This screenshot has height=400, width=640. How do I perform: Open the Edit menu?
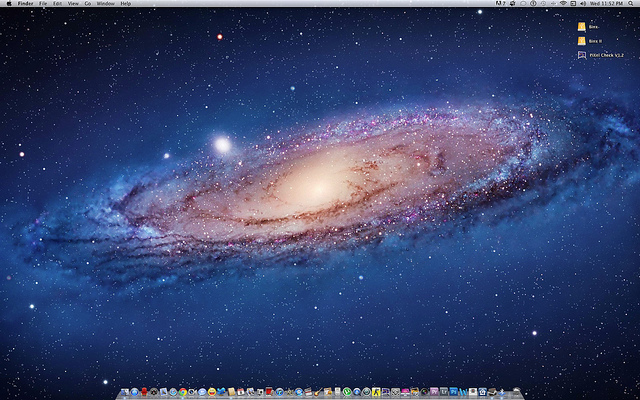58,3
